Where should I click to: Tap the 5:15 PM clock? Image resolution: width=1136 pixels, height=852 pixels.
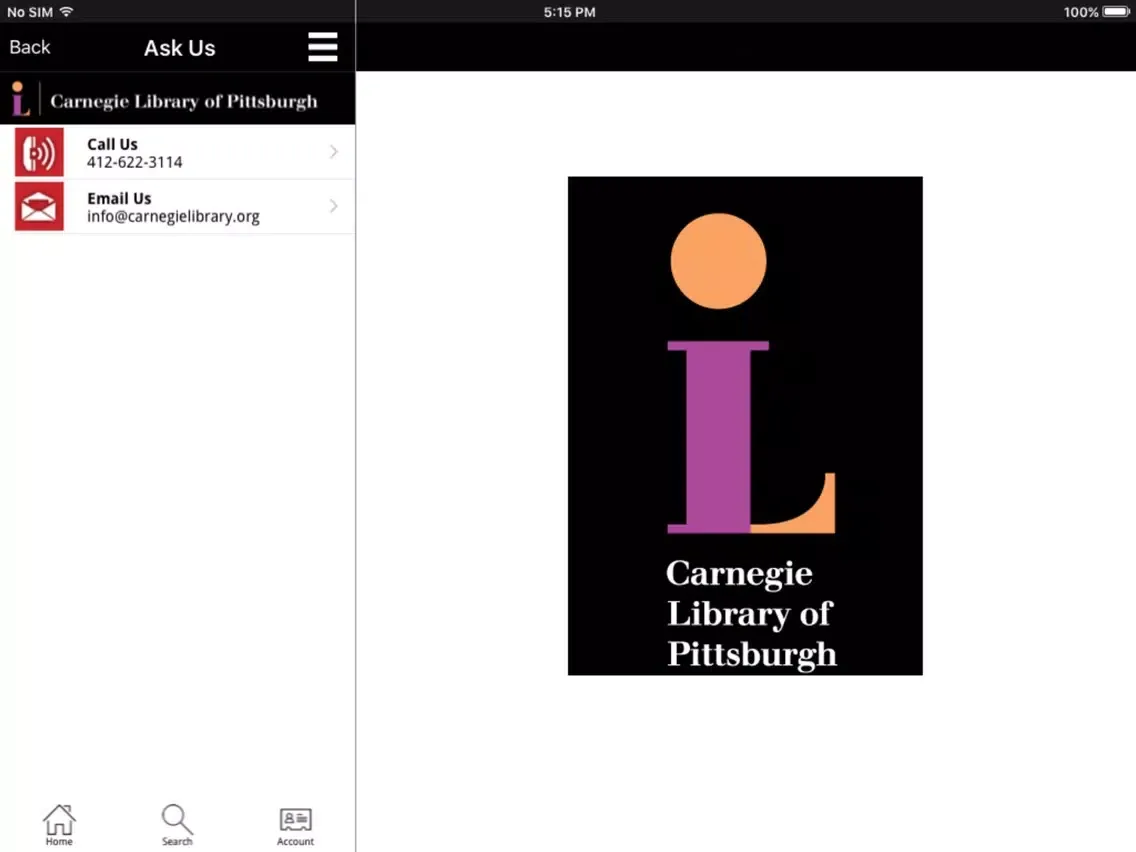coord(569,12)
